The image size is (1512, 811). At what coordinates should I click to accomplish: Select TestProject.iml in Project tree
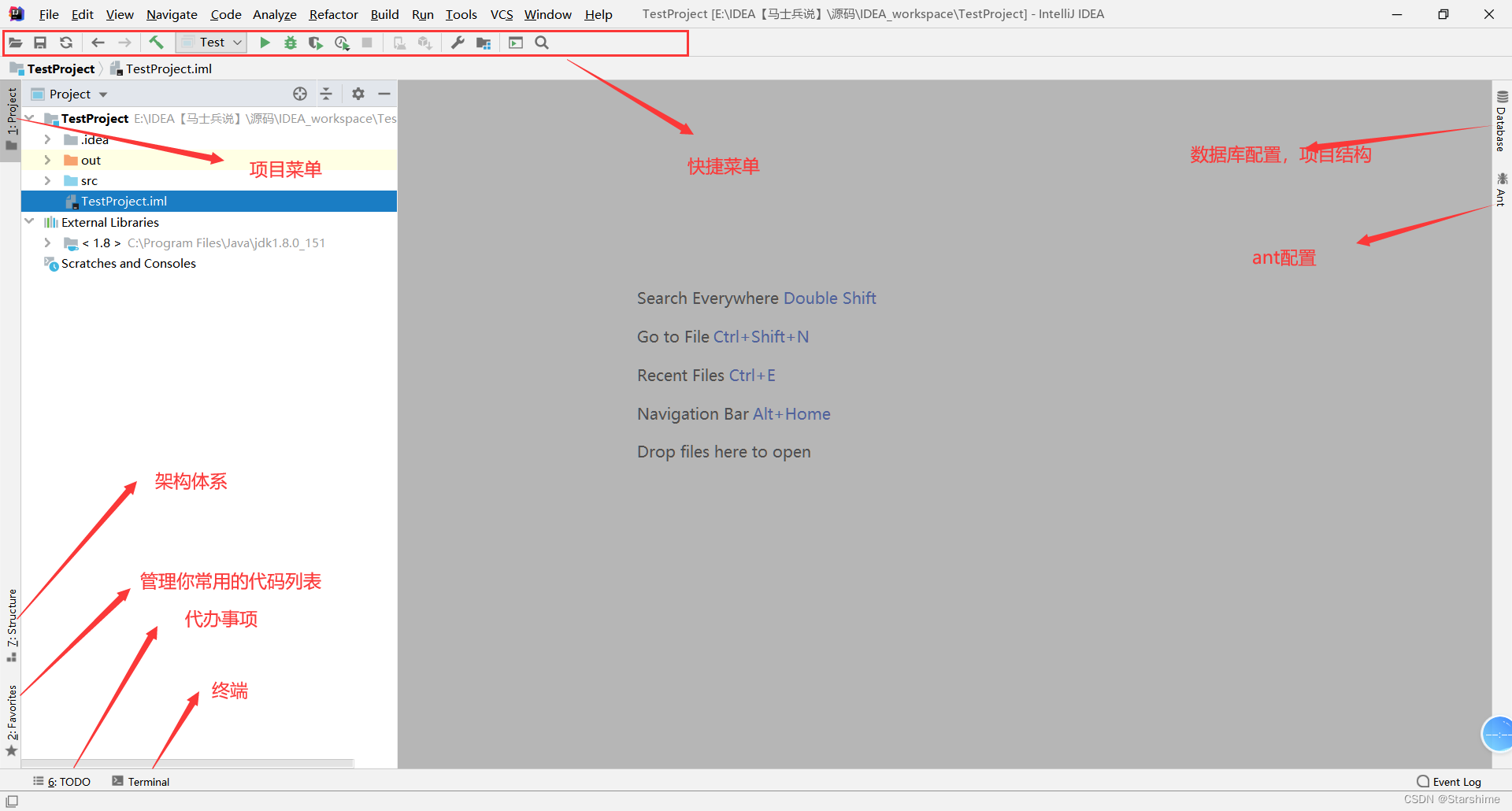pyautogui.click(x=124, y=201)
